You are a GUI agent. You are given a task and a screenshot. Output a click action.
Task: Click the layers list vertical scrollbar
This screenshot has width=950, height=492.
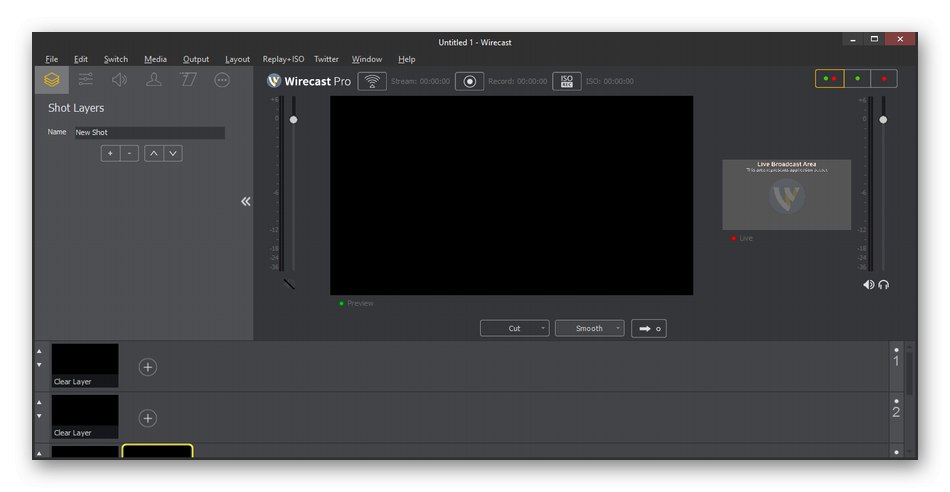pos(909,373)
